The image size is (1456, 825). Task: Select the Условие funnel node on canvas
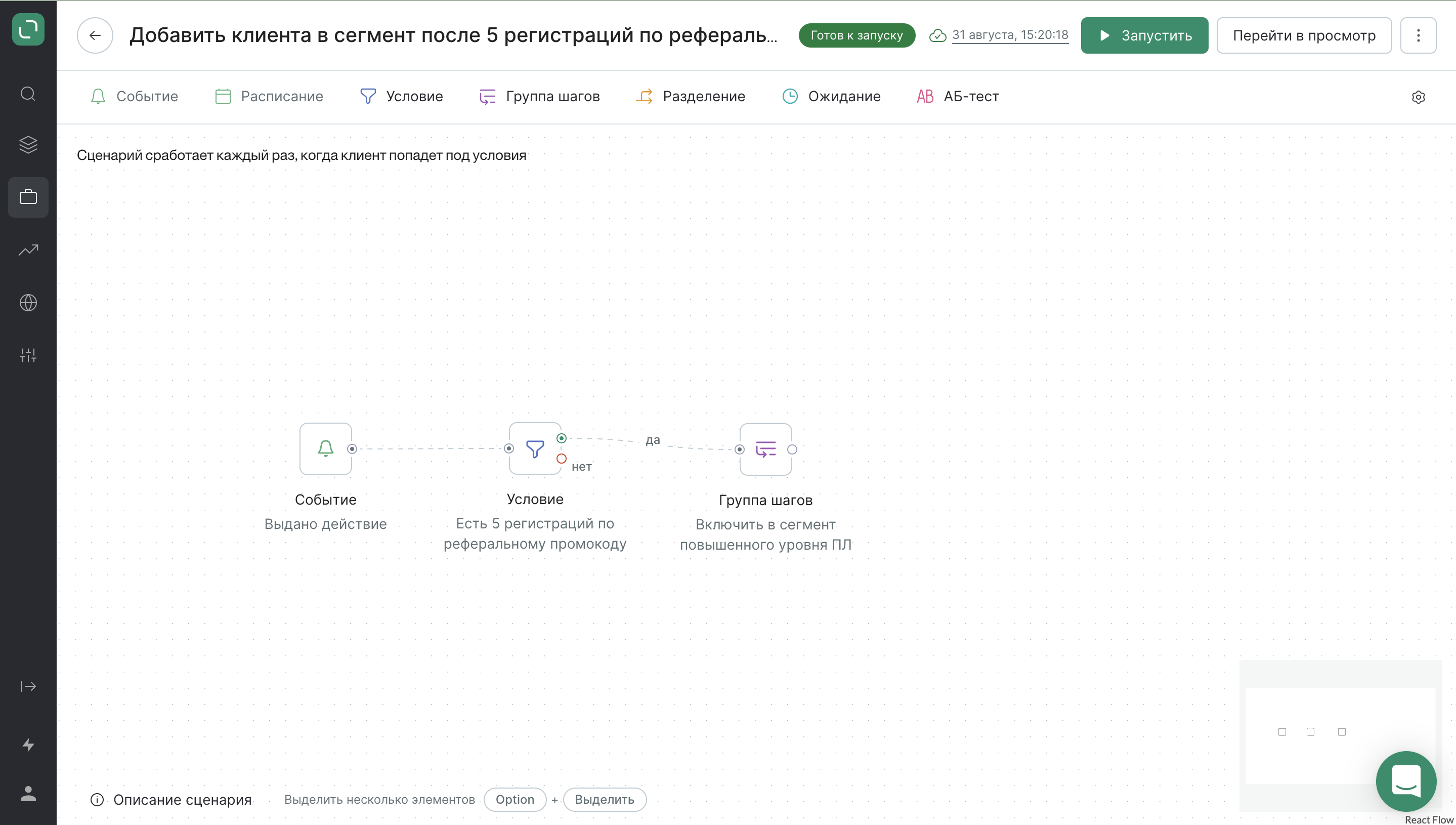535,449
